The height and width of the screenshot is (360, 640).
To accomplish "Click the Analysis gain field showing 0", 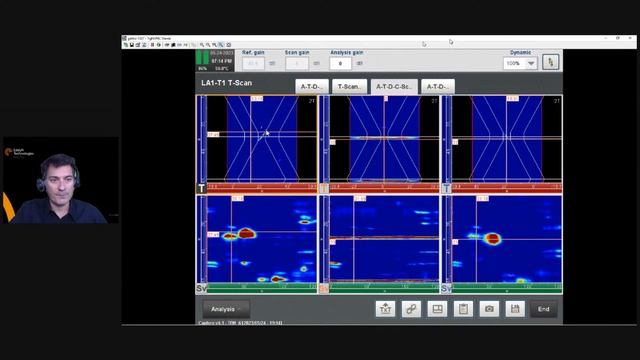I will tap(340, 63).
